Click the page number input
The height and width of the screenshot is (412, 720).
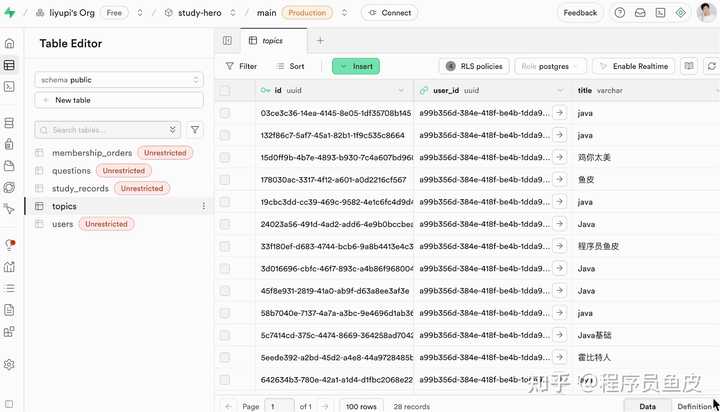click(x=279, y=406)
